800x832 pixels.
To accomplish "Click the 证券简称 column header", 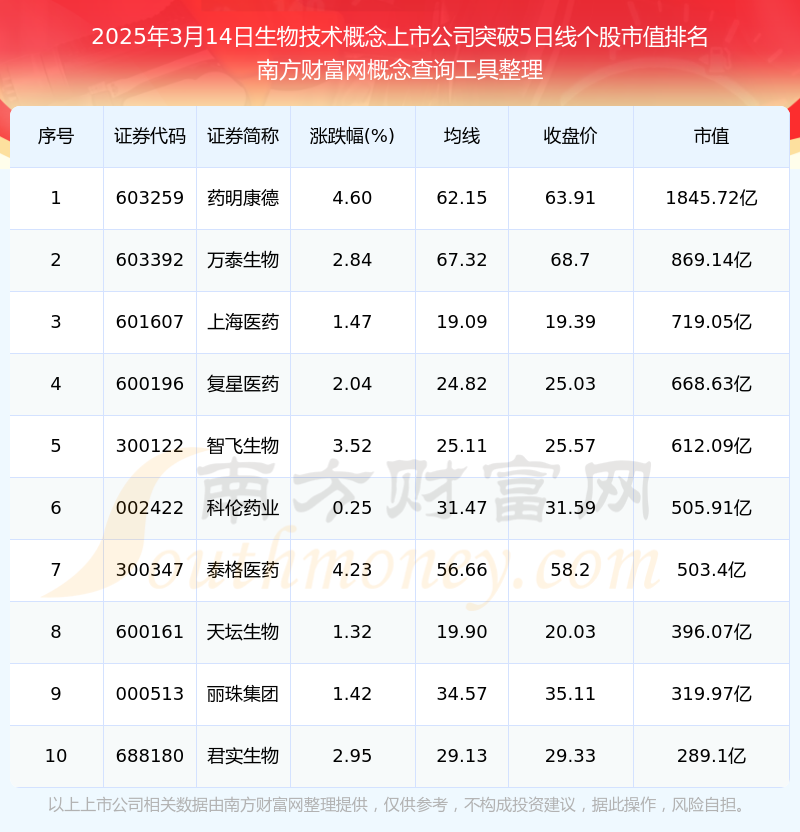I will tap(243, 136).
